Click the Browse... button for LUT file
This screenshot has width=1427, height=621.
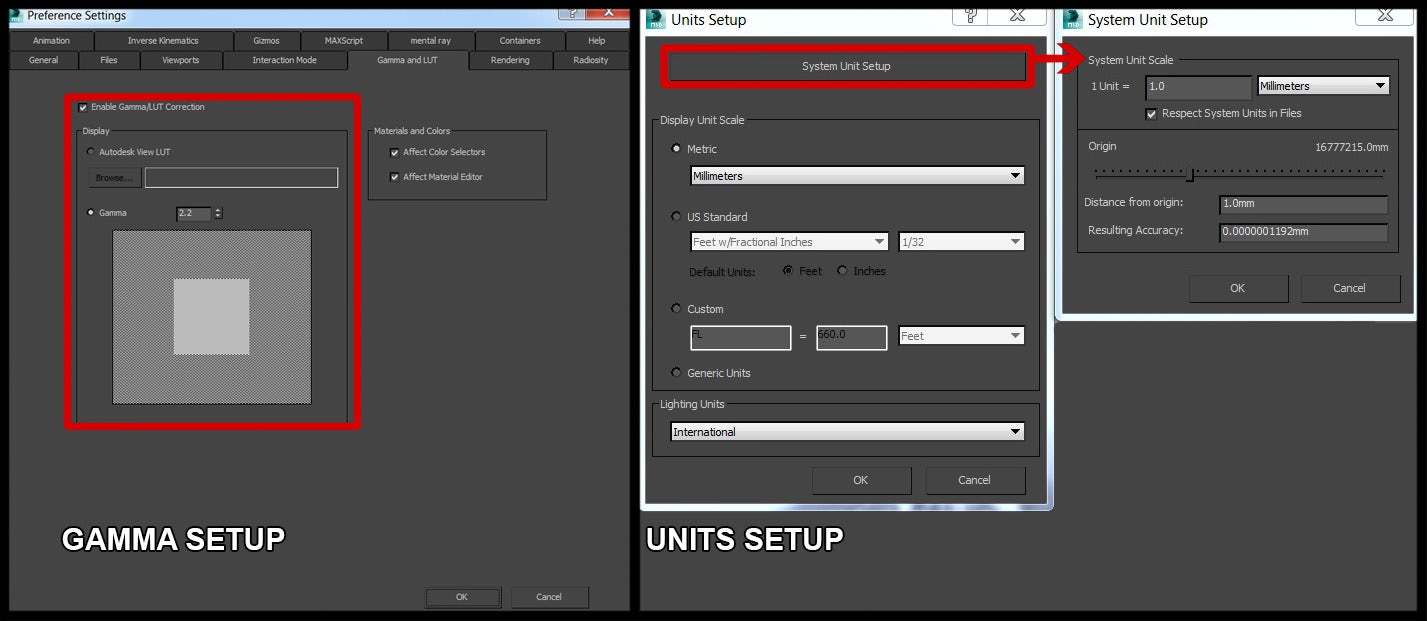click(x=114, y=178)
